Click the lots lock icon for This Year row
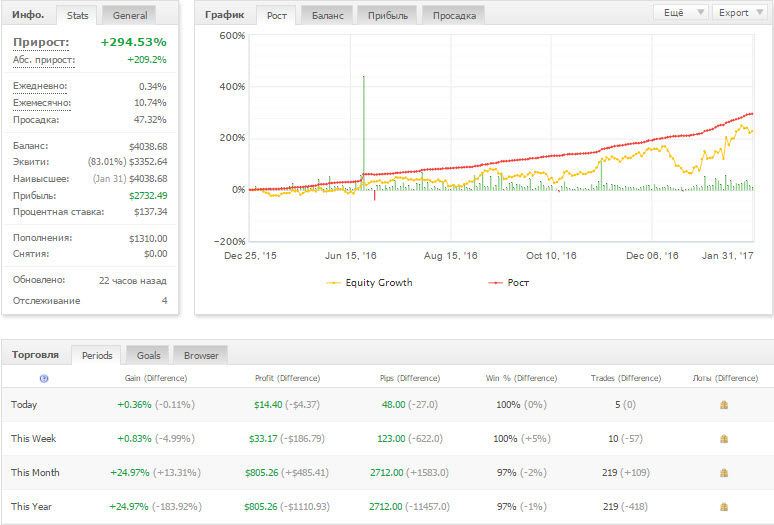 click(724, 507)
